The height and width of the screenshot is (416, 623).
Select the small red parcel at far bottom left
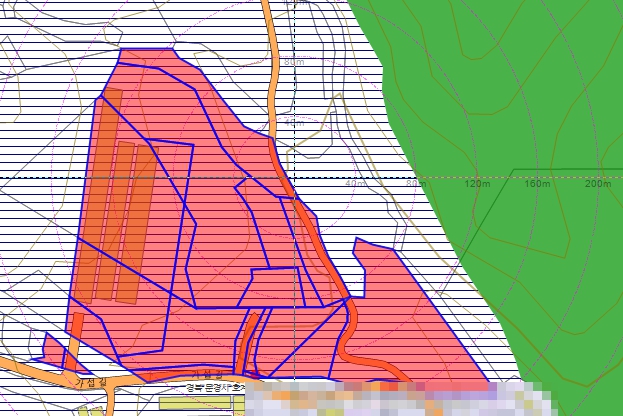coord(52,347)
